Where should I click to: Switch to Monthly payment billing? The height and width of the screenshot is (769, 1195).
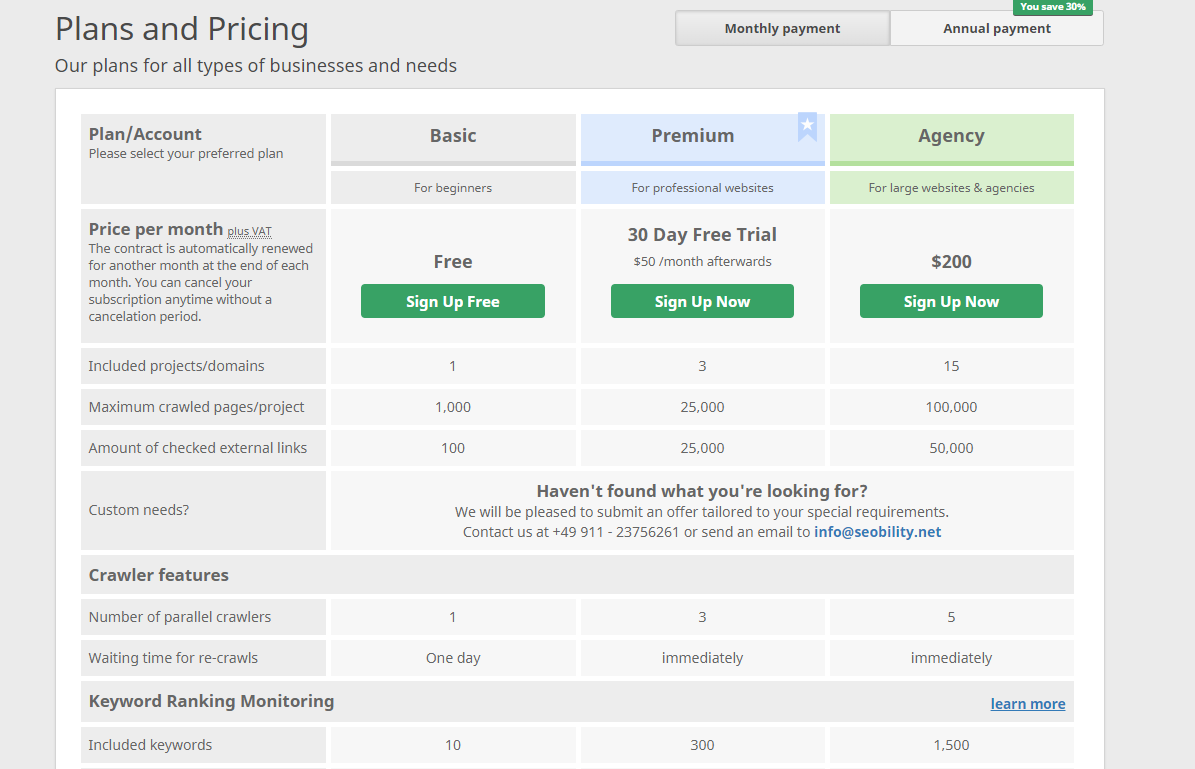point(782,28)
